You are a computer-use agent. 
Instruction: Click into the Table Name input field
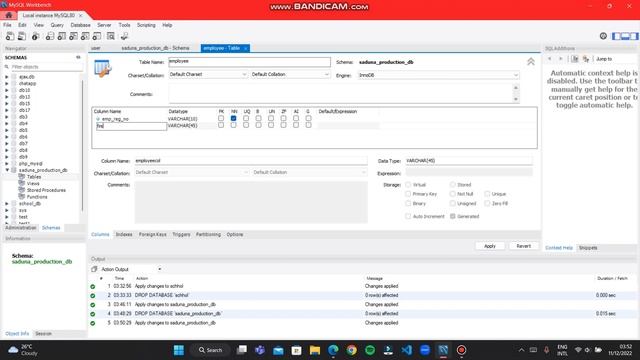[249, 62]
